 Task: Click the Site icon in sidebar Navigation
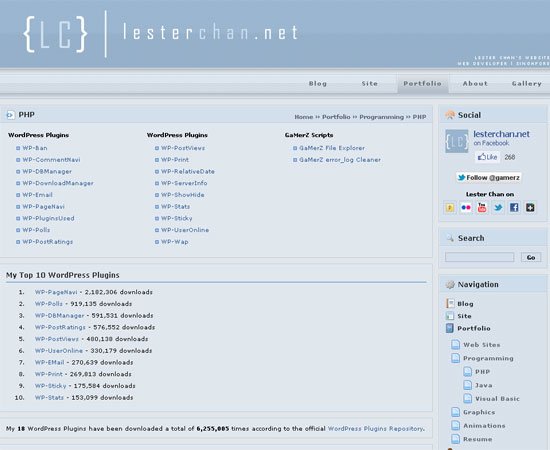(450, 316)
